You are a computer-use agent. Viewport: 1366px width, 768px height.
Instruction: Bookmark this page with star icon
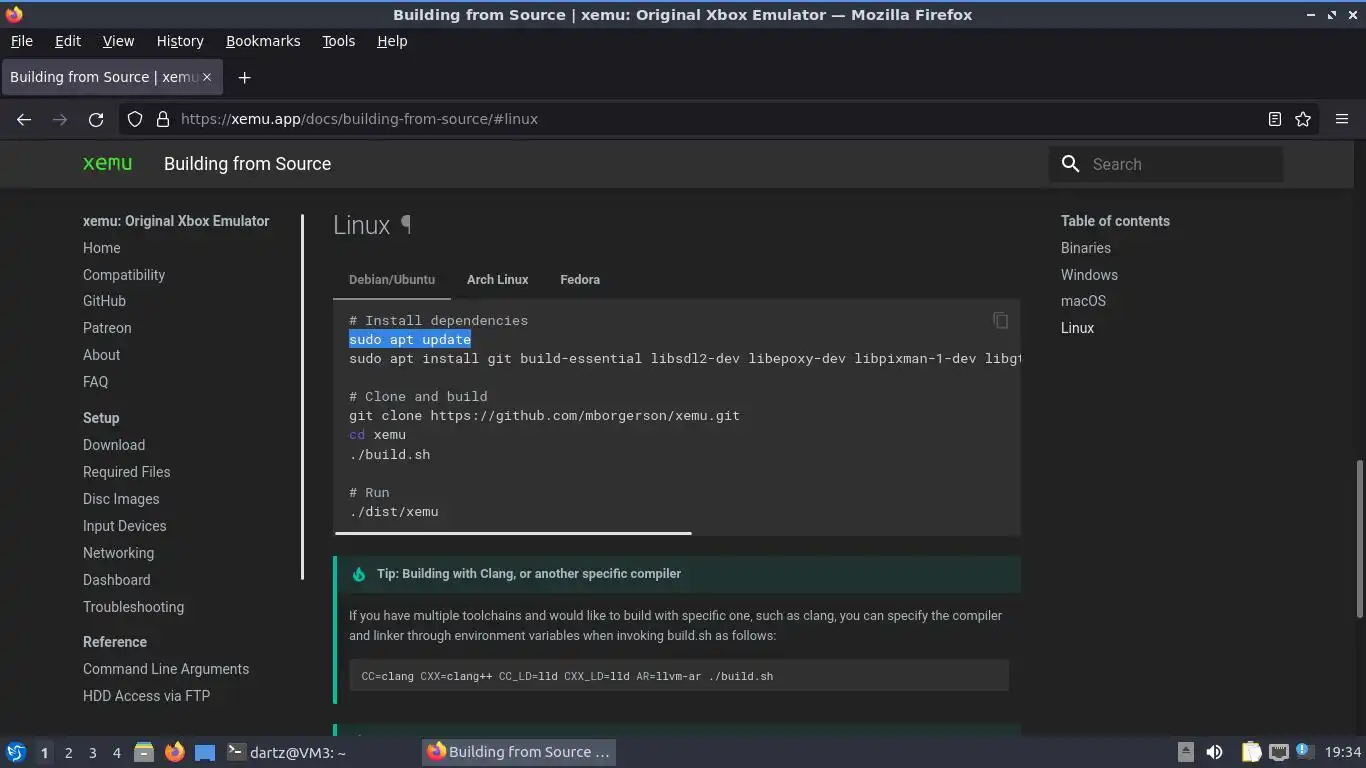click(1302, 119)
